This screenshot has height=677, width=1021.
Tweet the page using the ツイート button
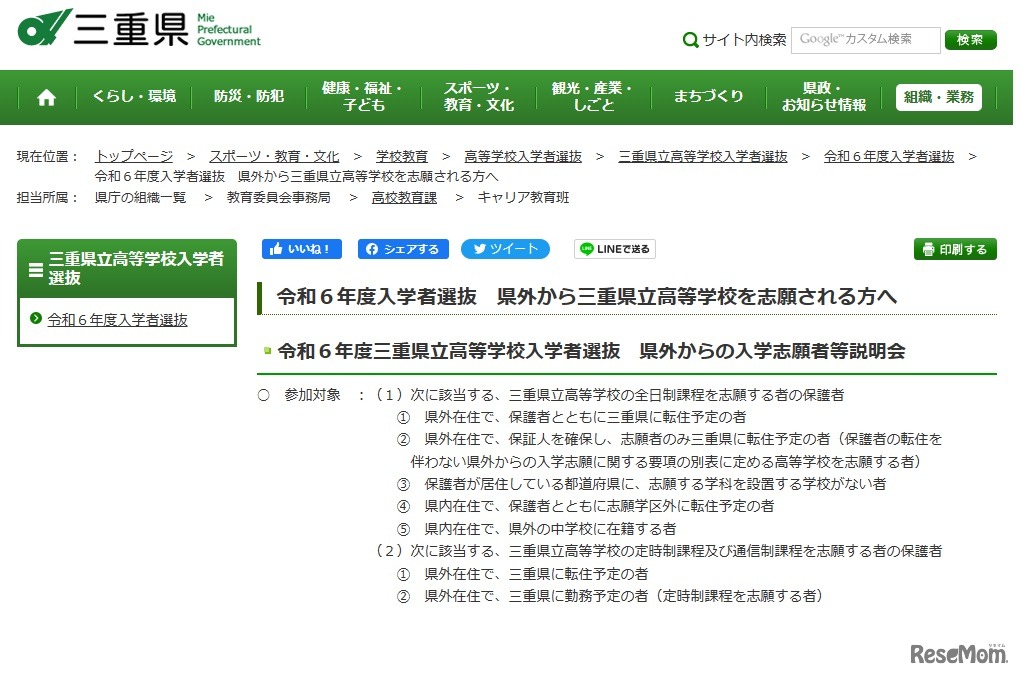[x=505, y=249]
